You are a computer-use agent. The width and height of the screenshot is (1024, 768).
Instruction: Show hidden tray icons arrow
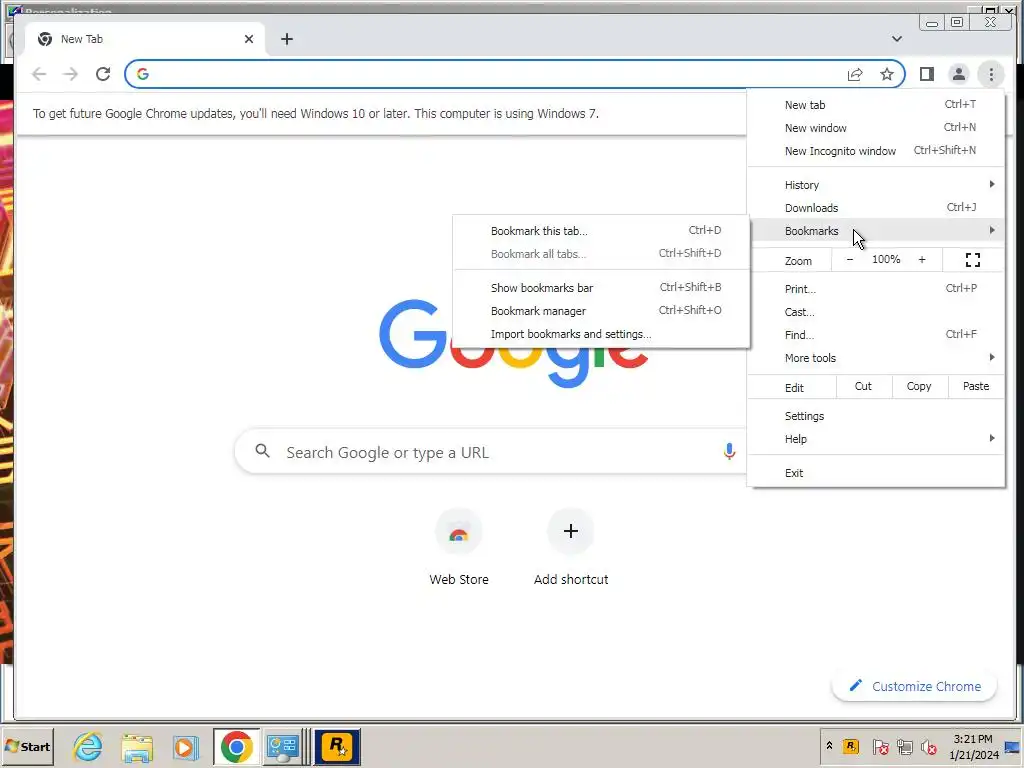tap(829, 746)
